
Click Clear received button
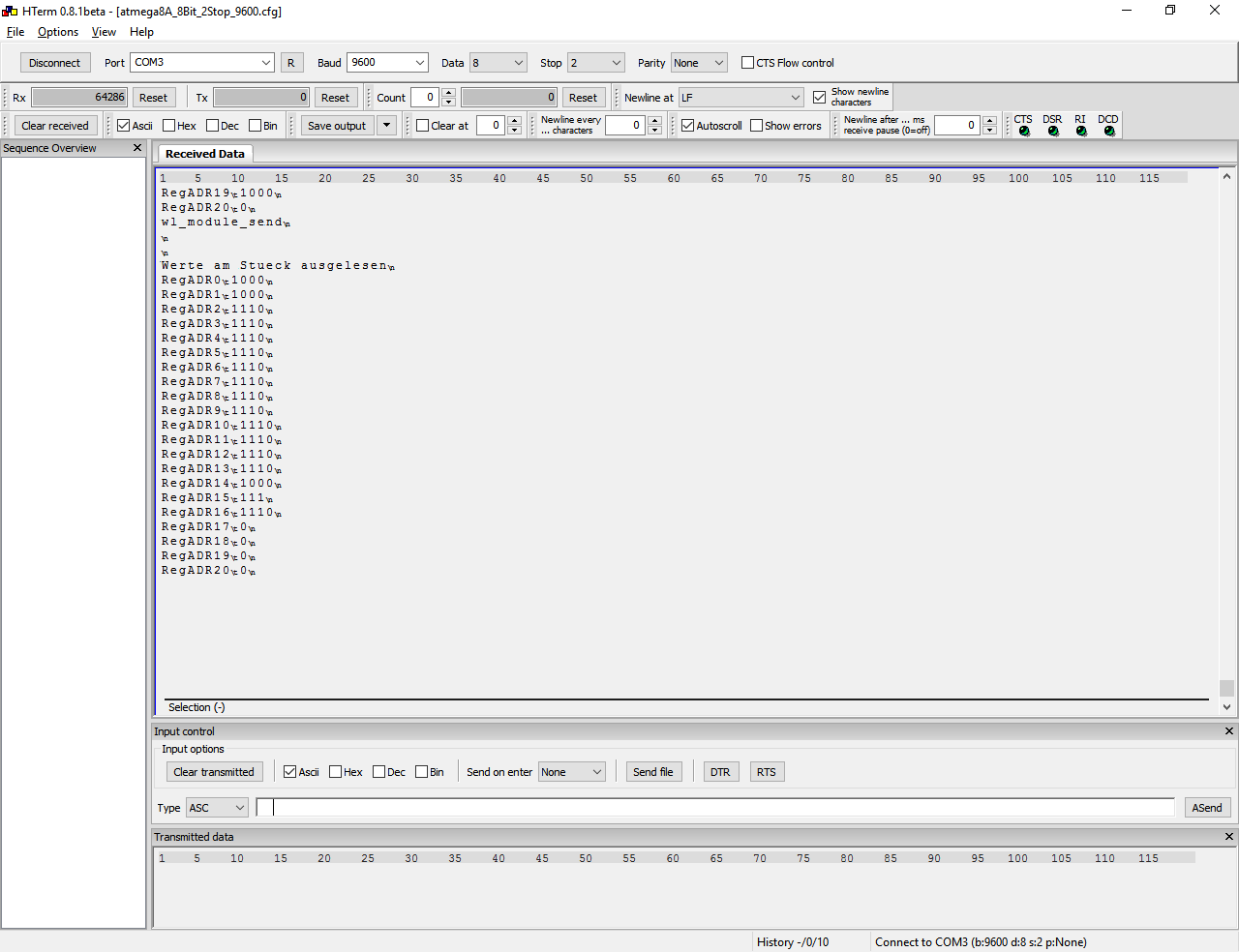(x=55, y=126)
